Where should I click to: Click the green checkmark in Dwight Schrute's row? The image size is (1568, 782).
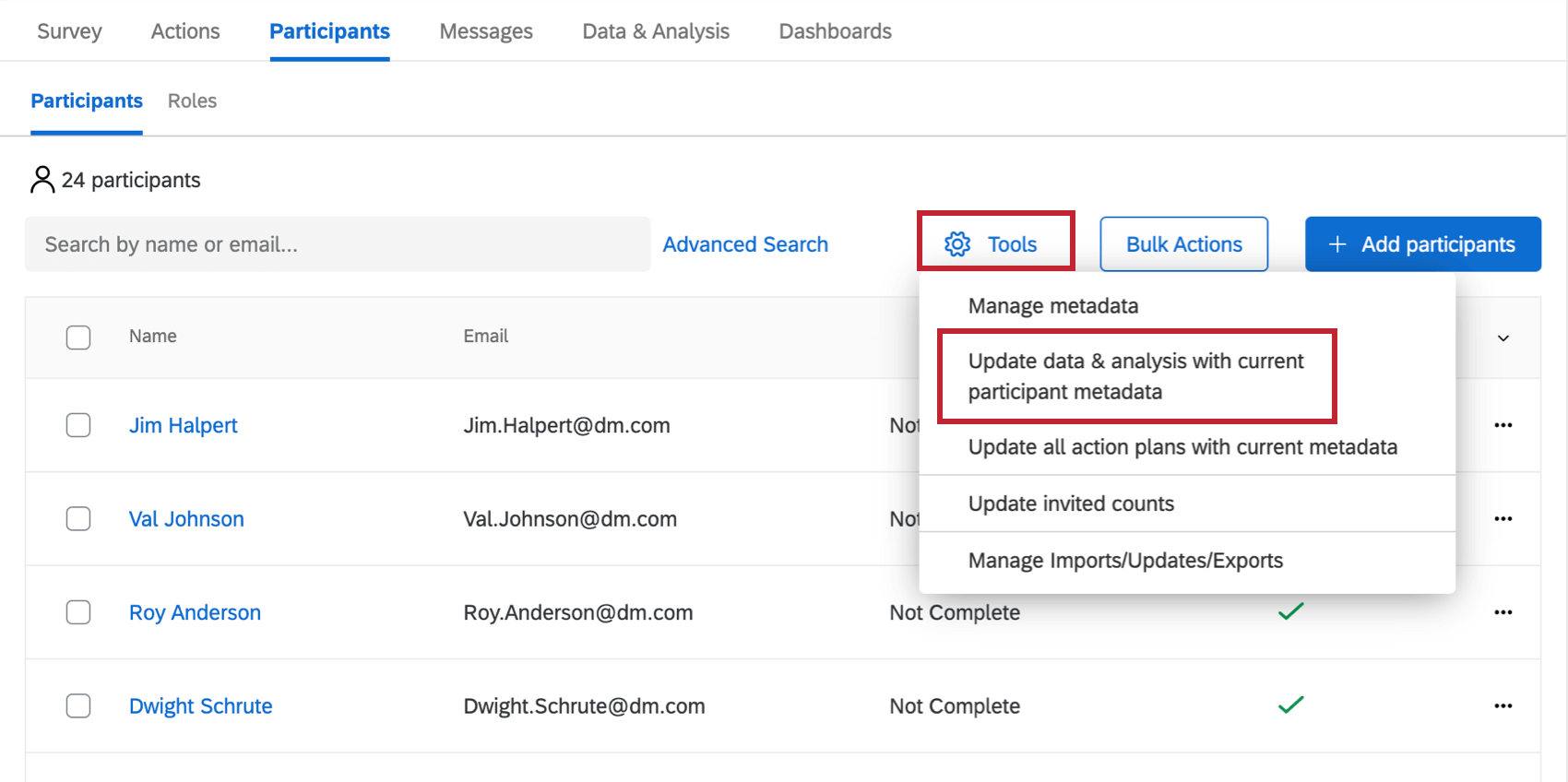pyautogui.click(x=1290, y=705)
